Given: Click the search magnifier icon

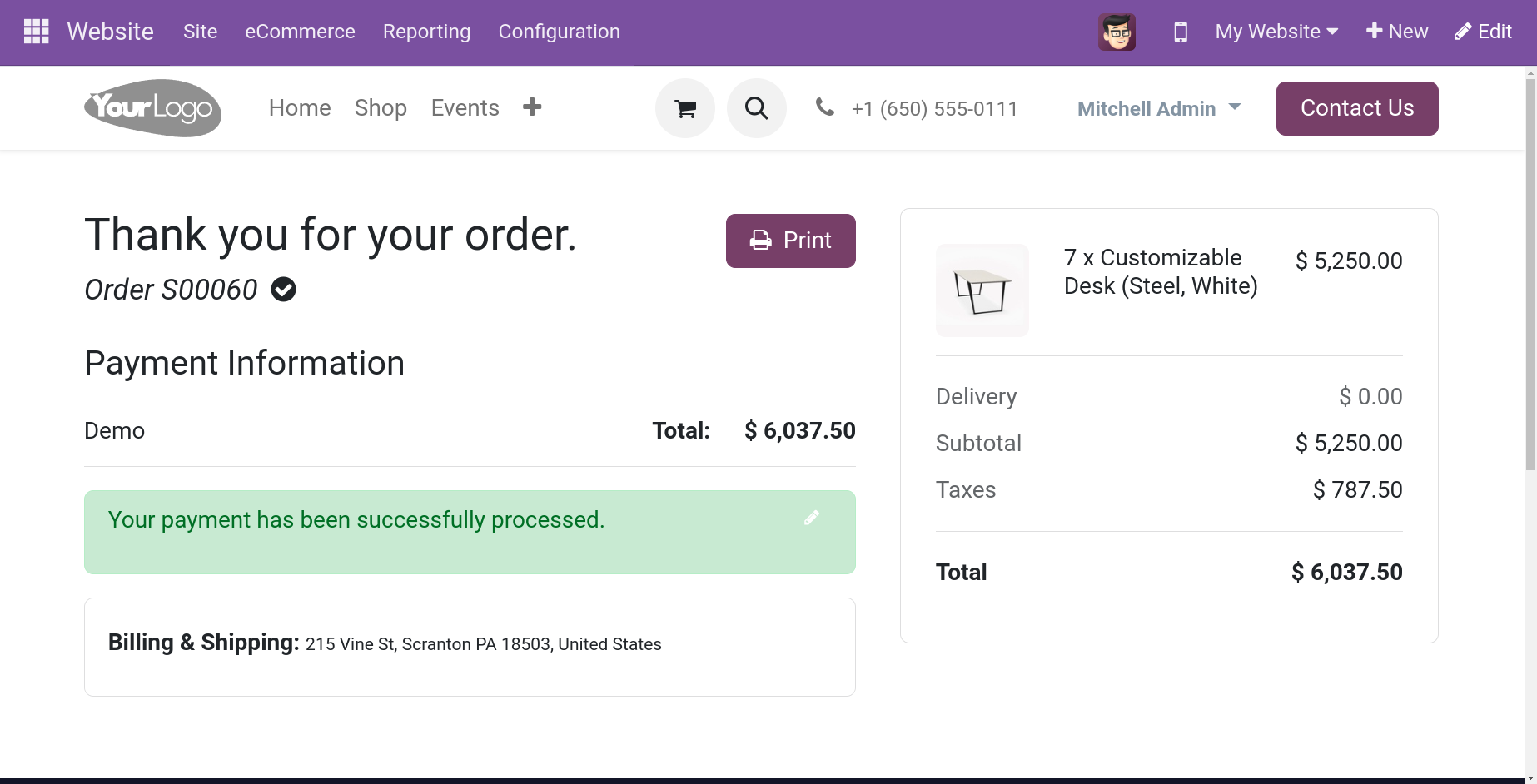Looking at the screenshot, I should (756, 107).
